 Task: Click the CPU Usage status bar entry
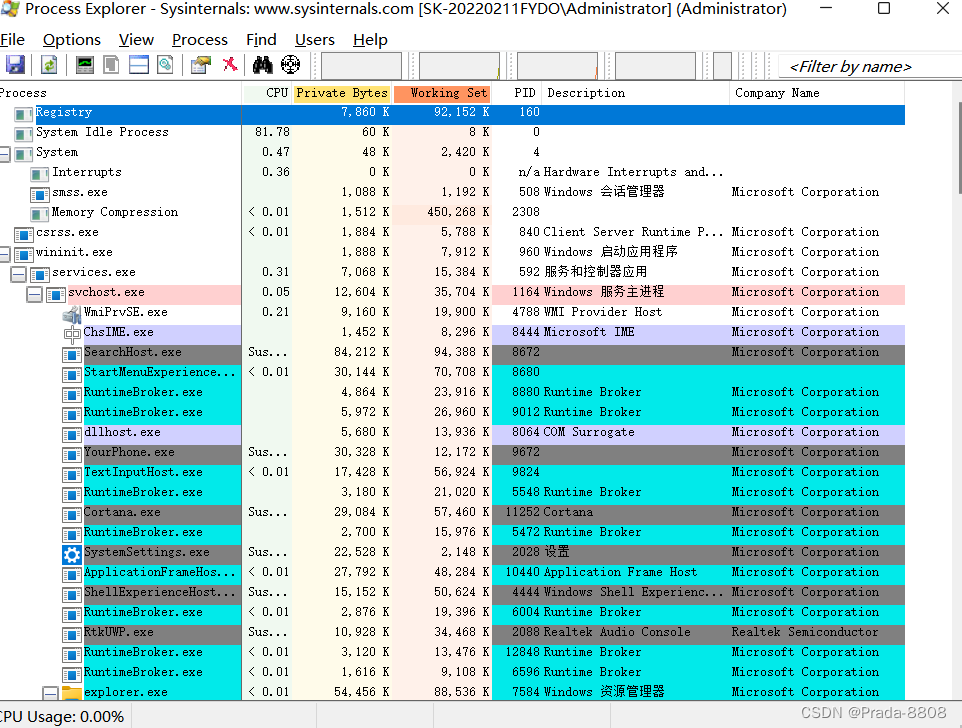62,716
